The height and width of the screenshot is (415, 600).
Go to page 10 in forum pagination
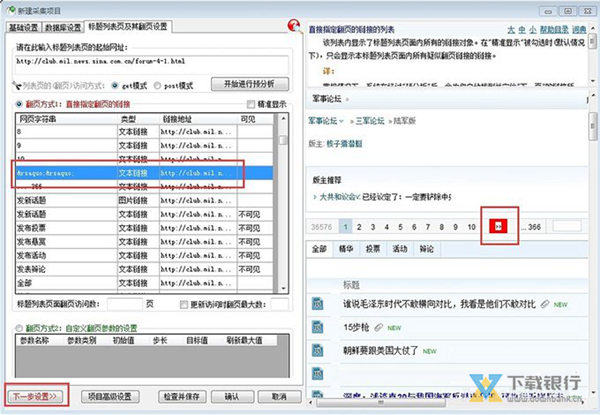pyautogui.click(x=471, y=227)
